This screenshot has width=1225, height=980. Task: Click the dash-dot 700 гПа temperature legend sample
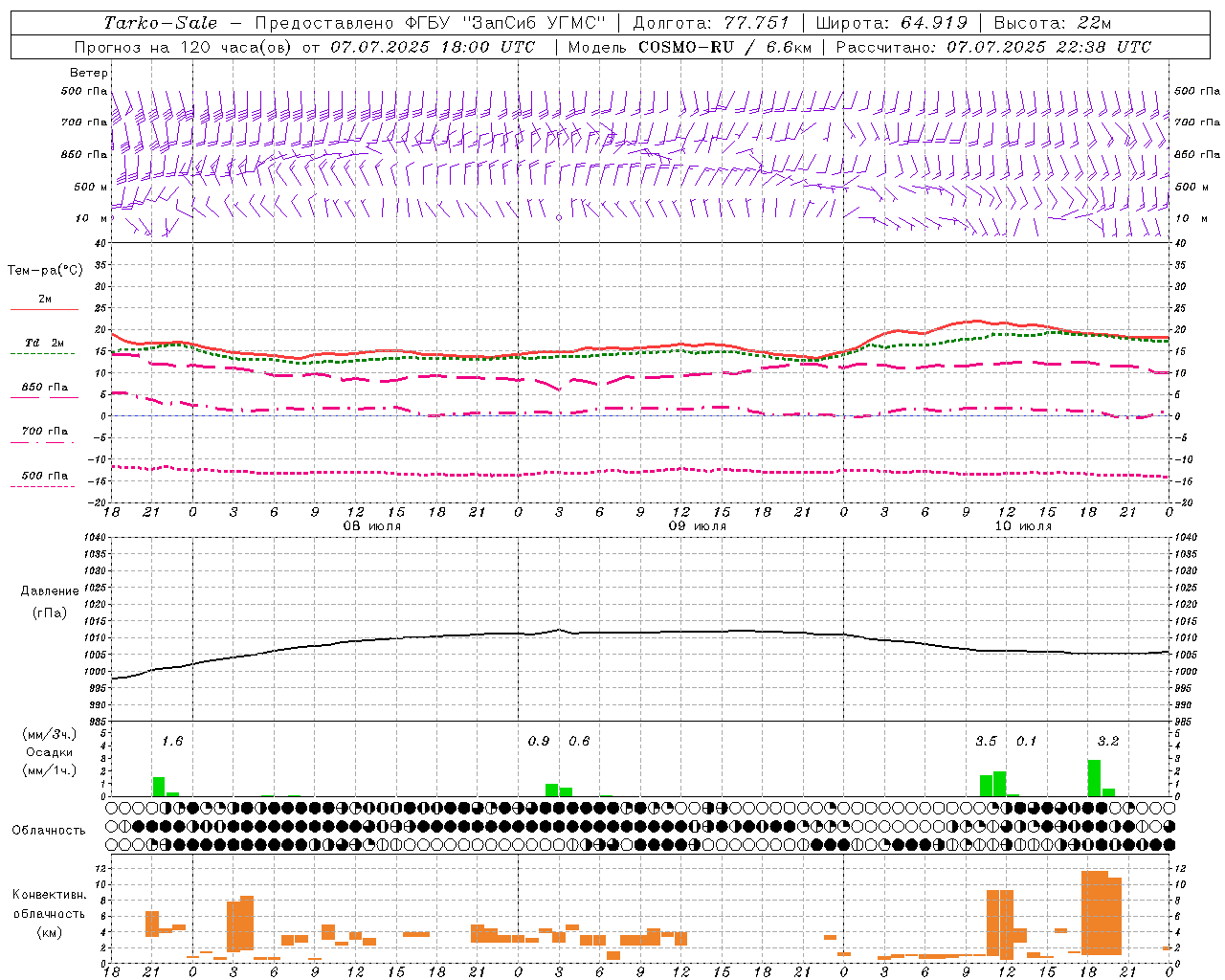tap(43, 442)
